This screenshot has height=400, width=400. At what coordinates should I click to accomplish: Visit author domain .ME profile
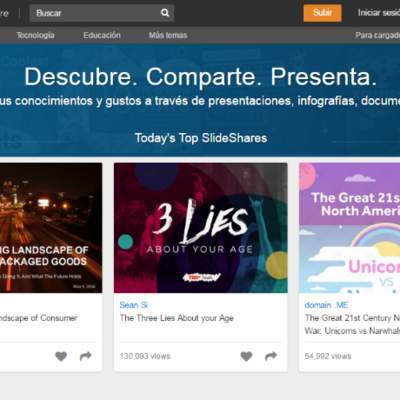(326, 305)
